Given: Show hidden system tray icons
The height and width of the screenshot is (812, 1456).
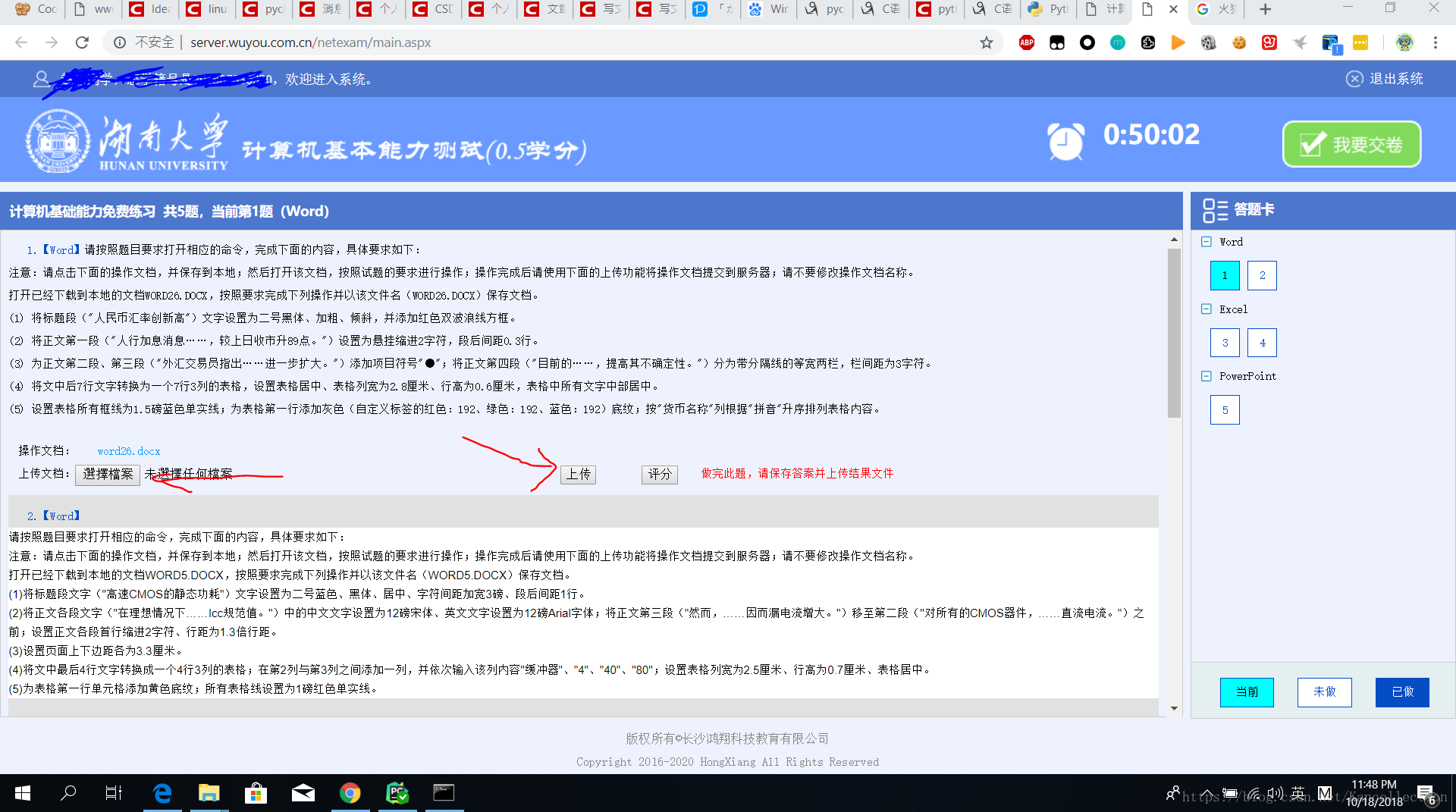Looking at the screenshot, I should 1206,794.
